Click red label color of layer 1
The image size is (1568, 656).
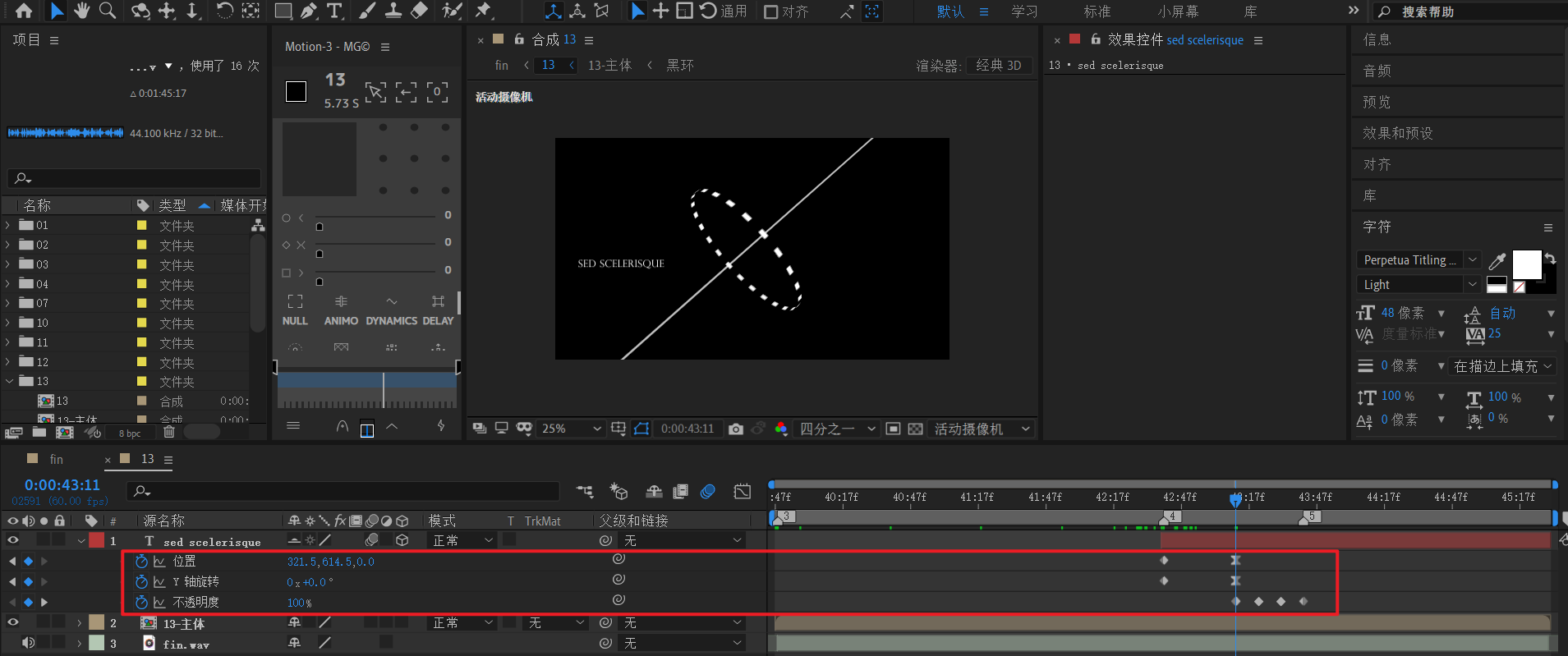(x=97, y=540)
